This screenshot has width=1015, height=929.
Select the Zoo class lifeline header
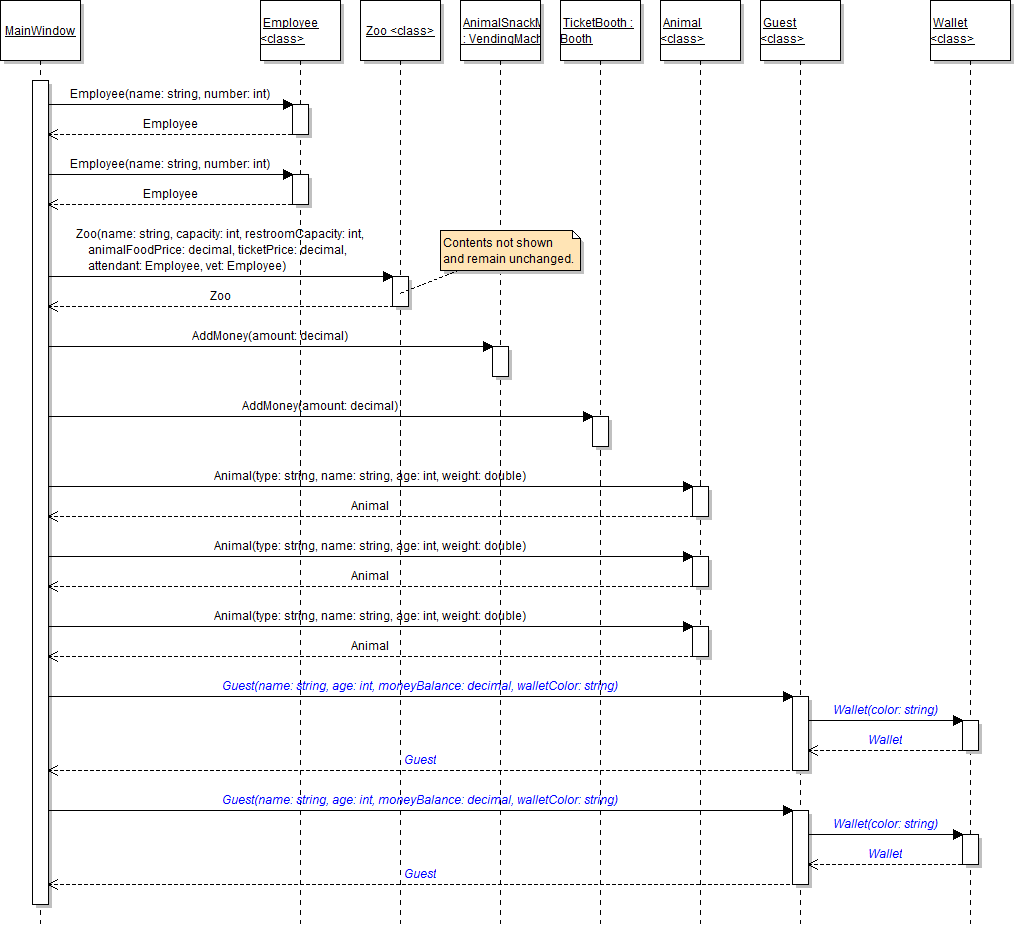(400, 31)
